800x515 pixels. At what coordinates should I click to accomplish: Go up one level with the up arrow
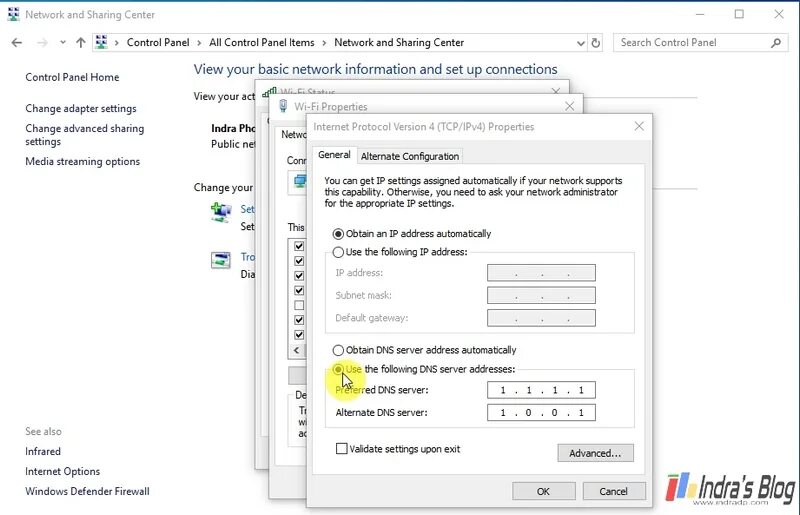pos(81,43)
